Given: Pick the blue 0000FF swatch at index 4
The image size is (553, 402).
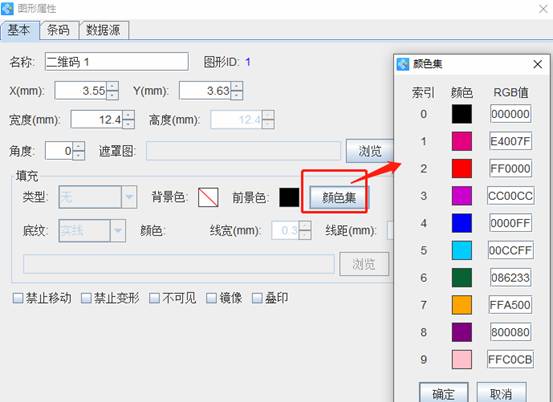Looking at the screenshot, I should 462,223.
